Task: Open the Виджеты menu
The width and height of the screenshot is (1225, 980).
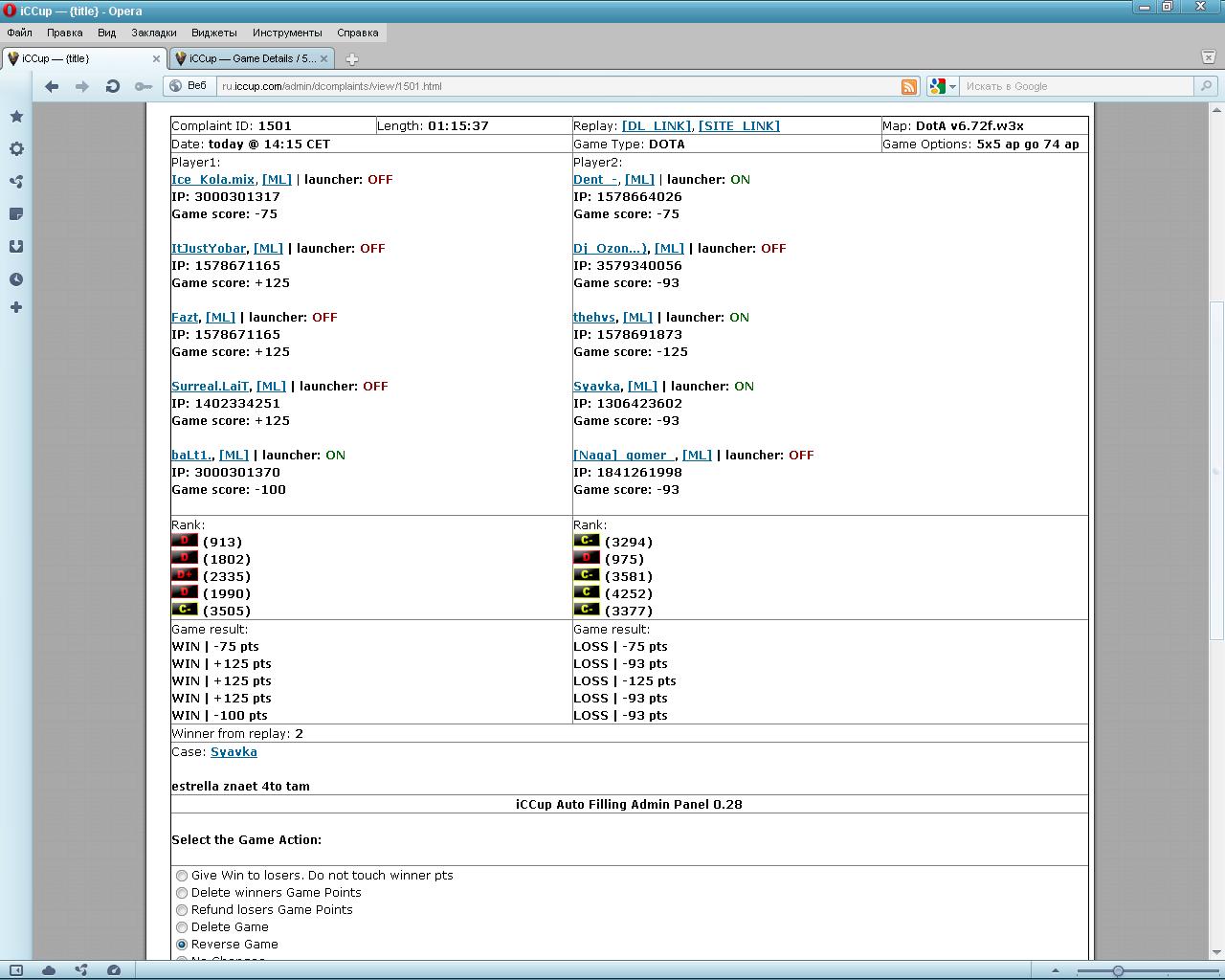Action: pos(214,33)
